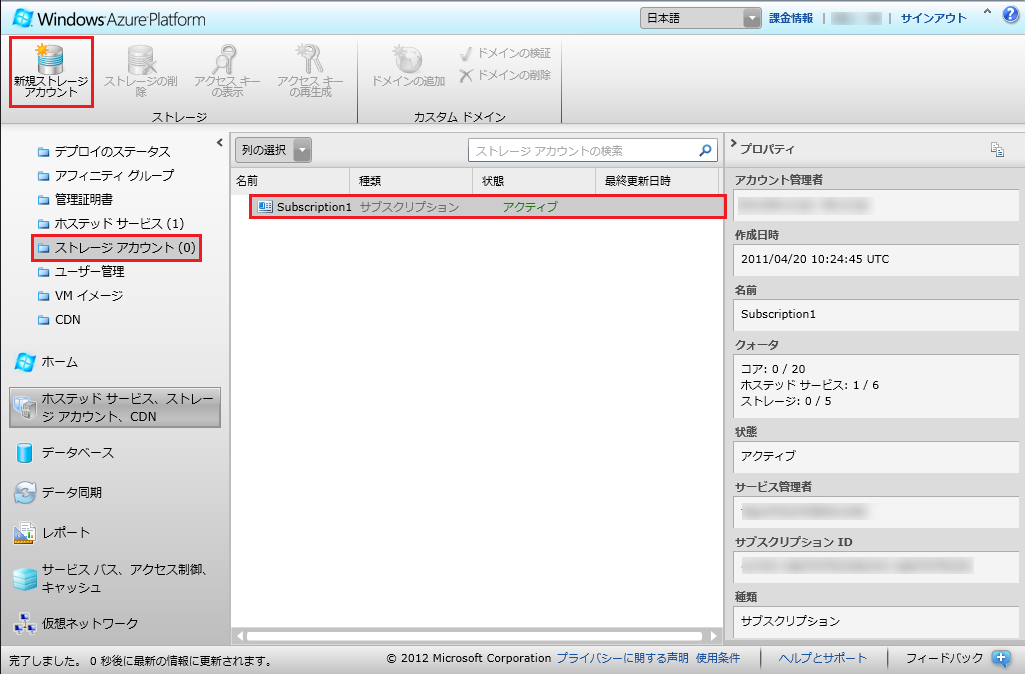Select ホステッド サービス (1) in the tree
The height and width of the screenshot is (674, 1025).
(x=111, y=224)
